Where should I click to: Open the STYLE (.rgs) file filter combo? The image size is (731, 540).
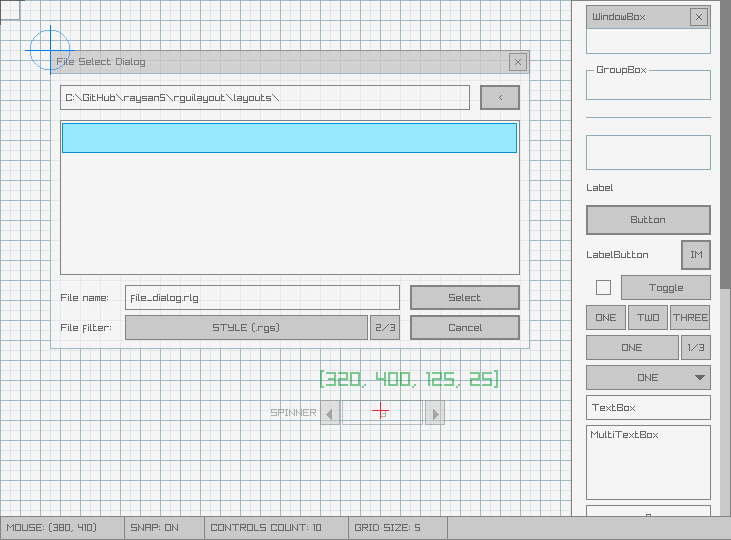pos(246,328)
